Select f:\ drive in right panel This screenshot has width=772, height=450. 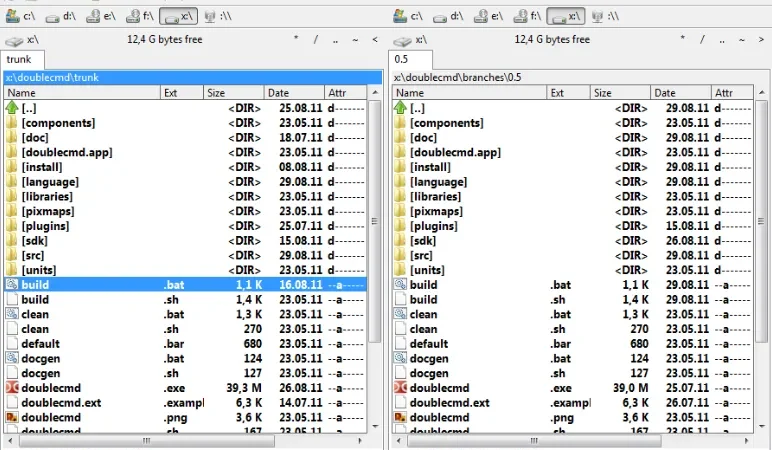click(527, 16)
